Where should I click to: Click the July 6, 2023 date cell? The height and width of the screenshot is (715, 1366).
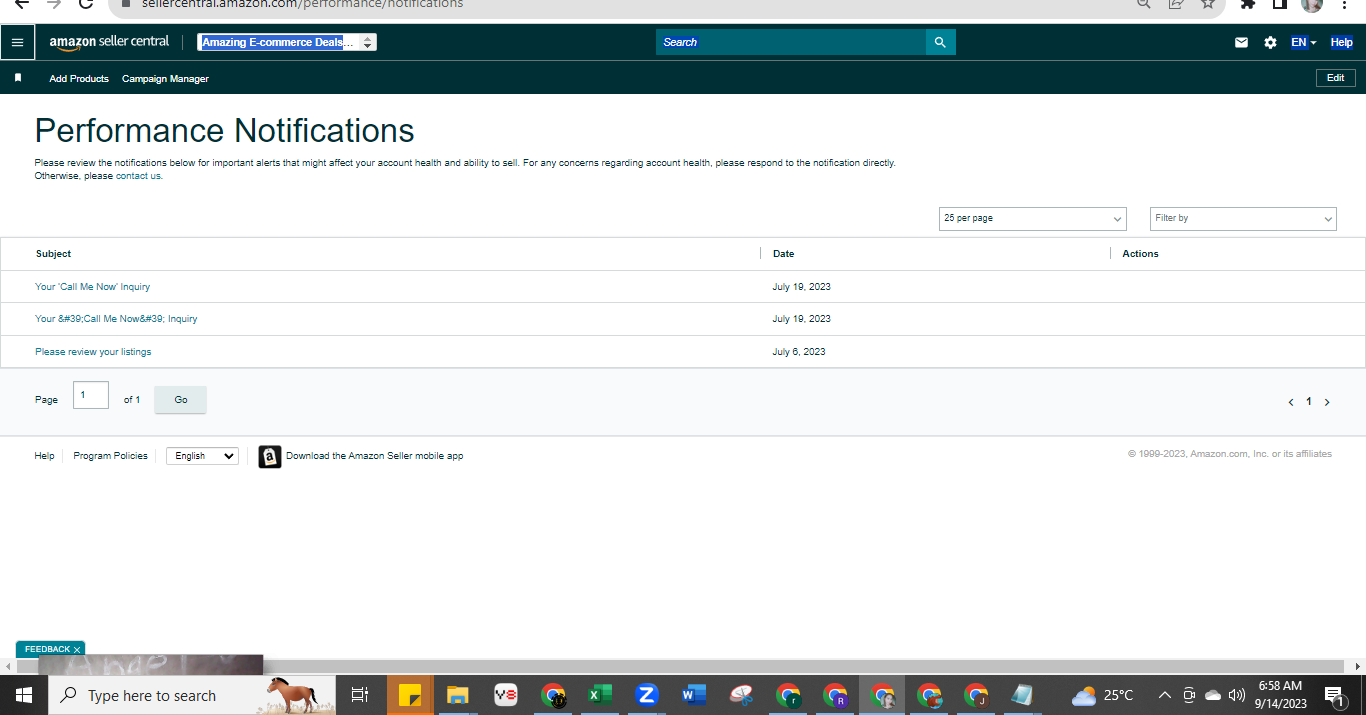point(799,352)
